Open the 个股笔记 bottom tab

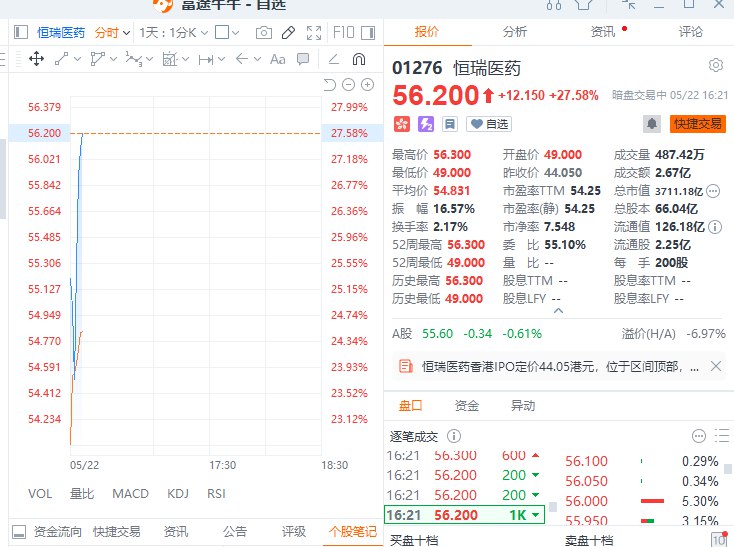(352, 532)
